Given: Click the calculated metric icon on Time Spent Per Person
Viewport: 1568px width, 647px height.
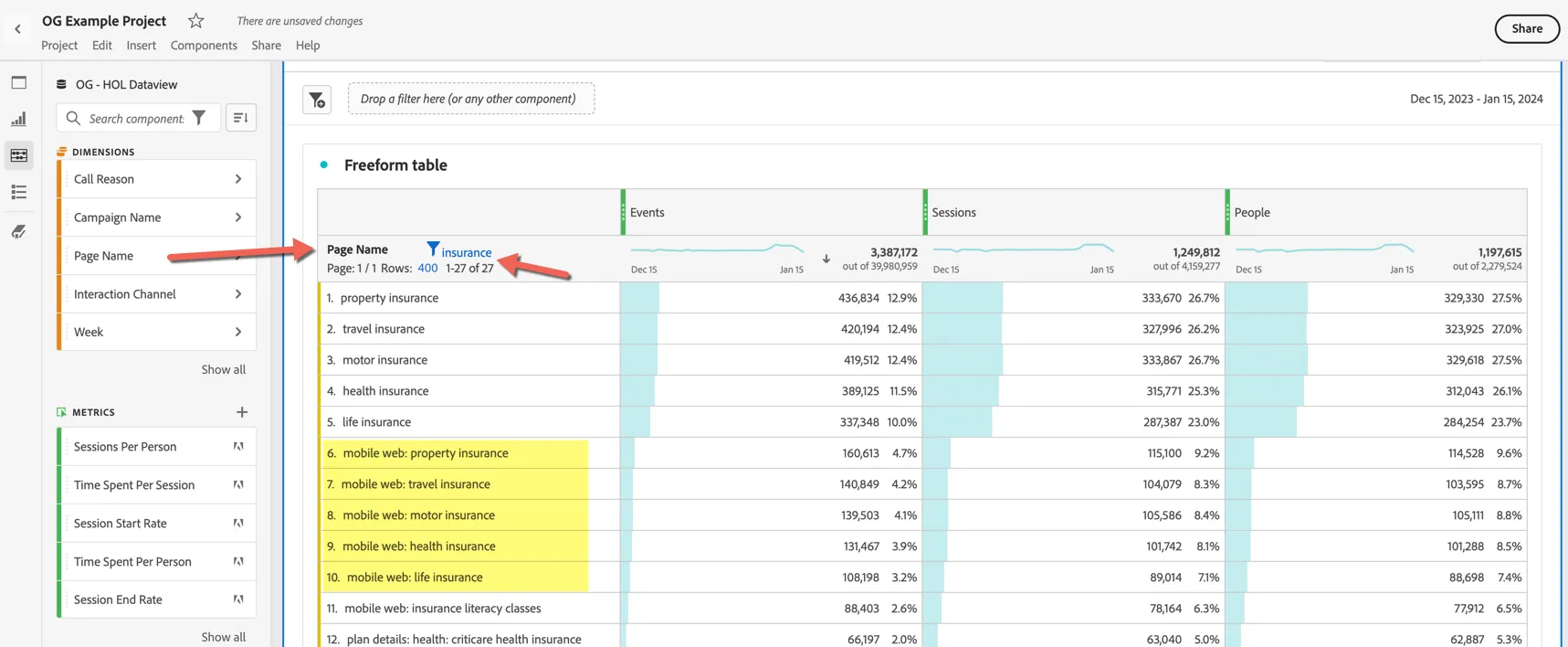Looking at the screenshot, I should 238,562.
